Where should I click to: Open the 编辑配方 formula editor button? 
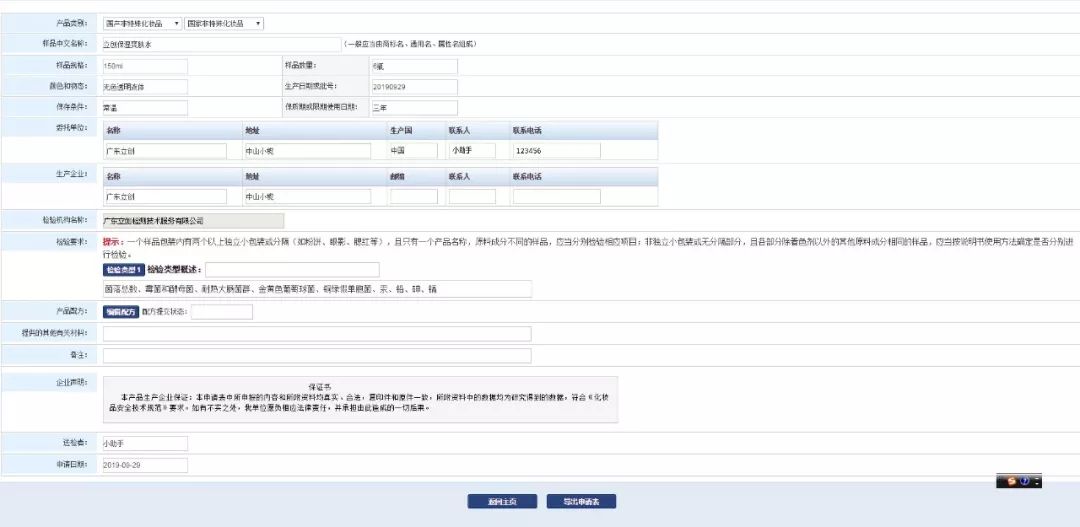coord(120,312)
